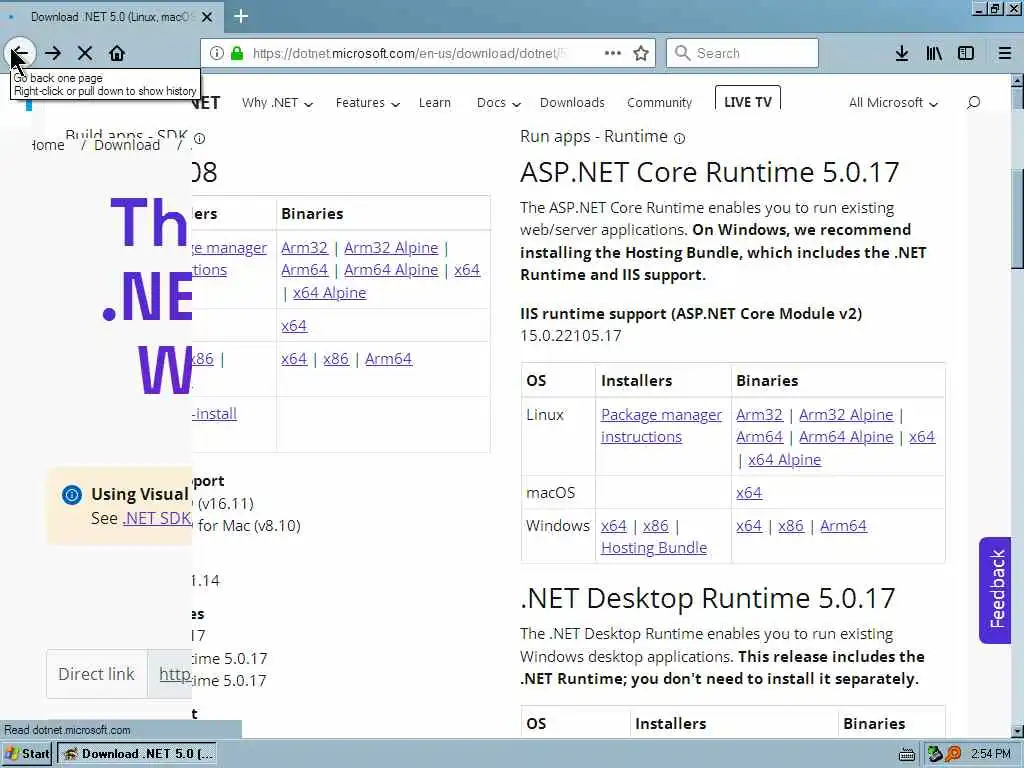Image resolution: width=1024 pixels, height=768 pixels.
Task: Click the green shield tray icon
Action: coord(935,754)
